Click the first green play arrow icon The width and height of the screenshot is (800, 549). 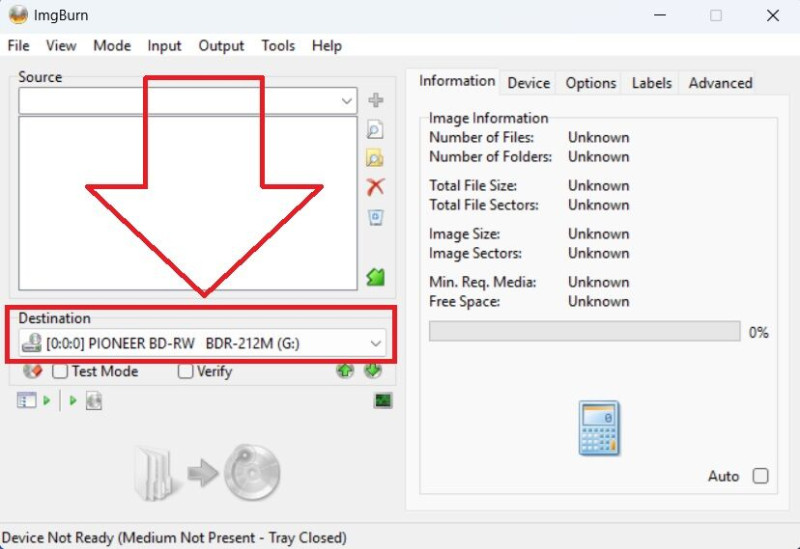click(47, 401)
